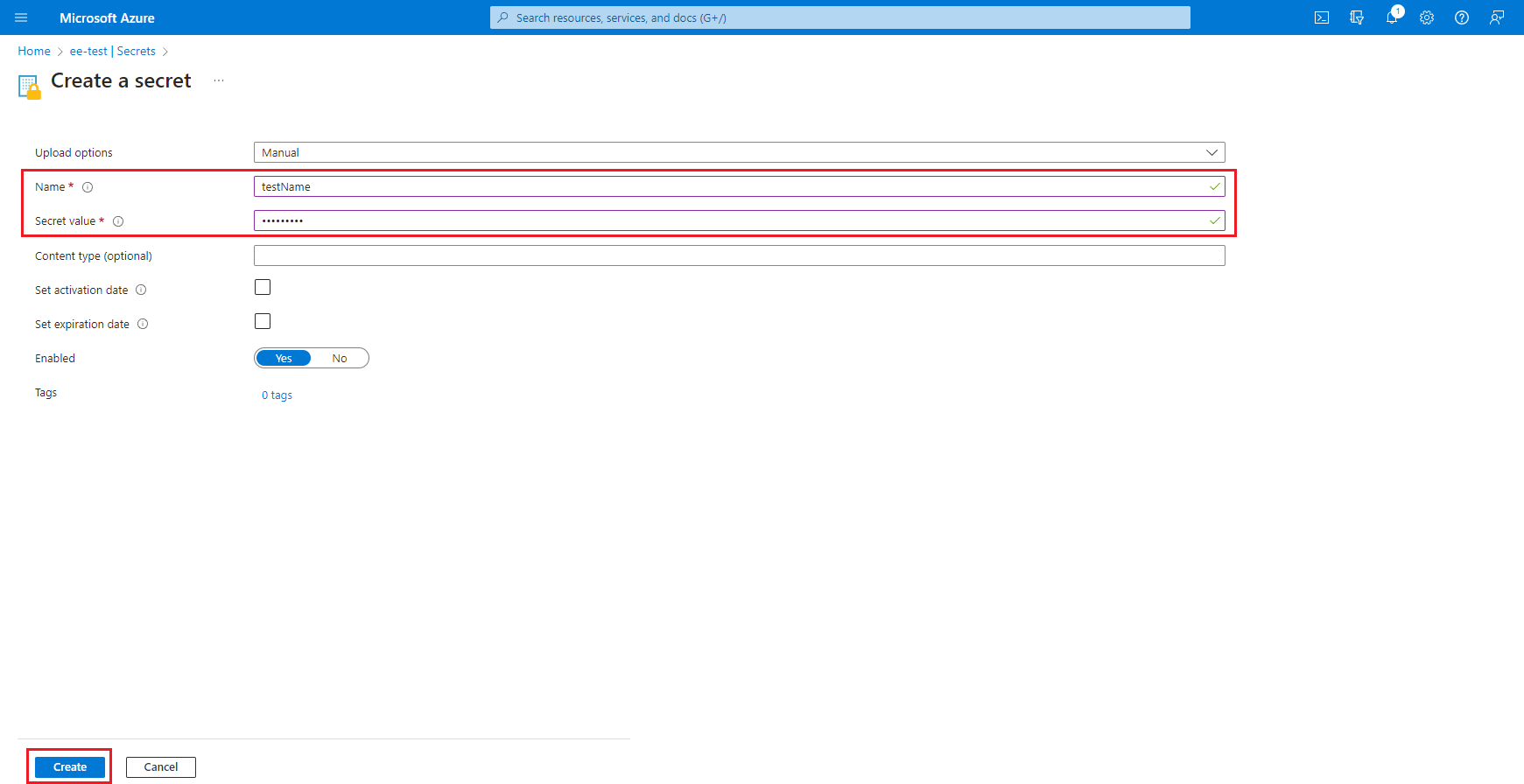
Task: Open the notifications bell
Action: tap(1392, 17)
